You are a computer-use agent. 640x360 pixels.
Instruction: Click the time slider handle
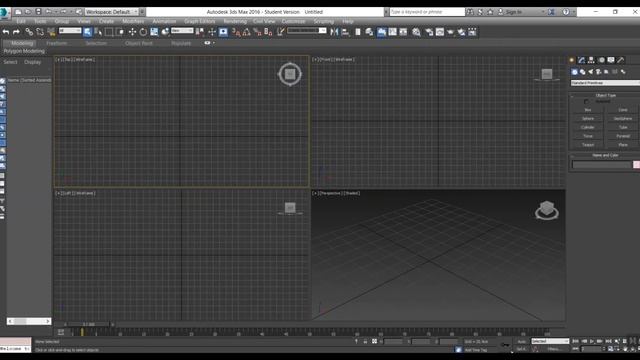pyautogui.click(x=88, y=324)
